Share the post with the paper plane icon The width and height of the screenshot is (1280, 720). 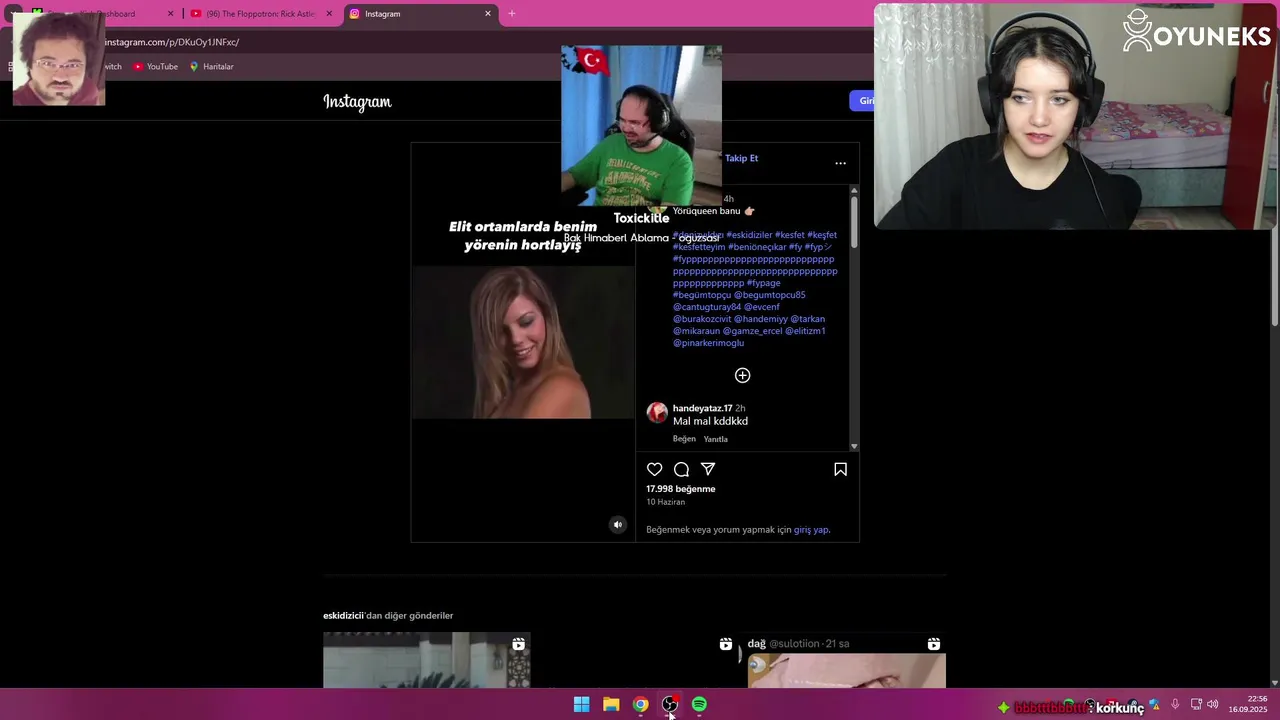708,469
